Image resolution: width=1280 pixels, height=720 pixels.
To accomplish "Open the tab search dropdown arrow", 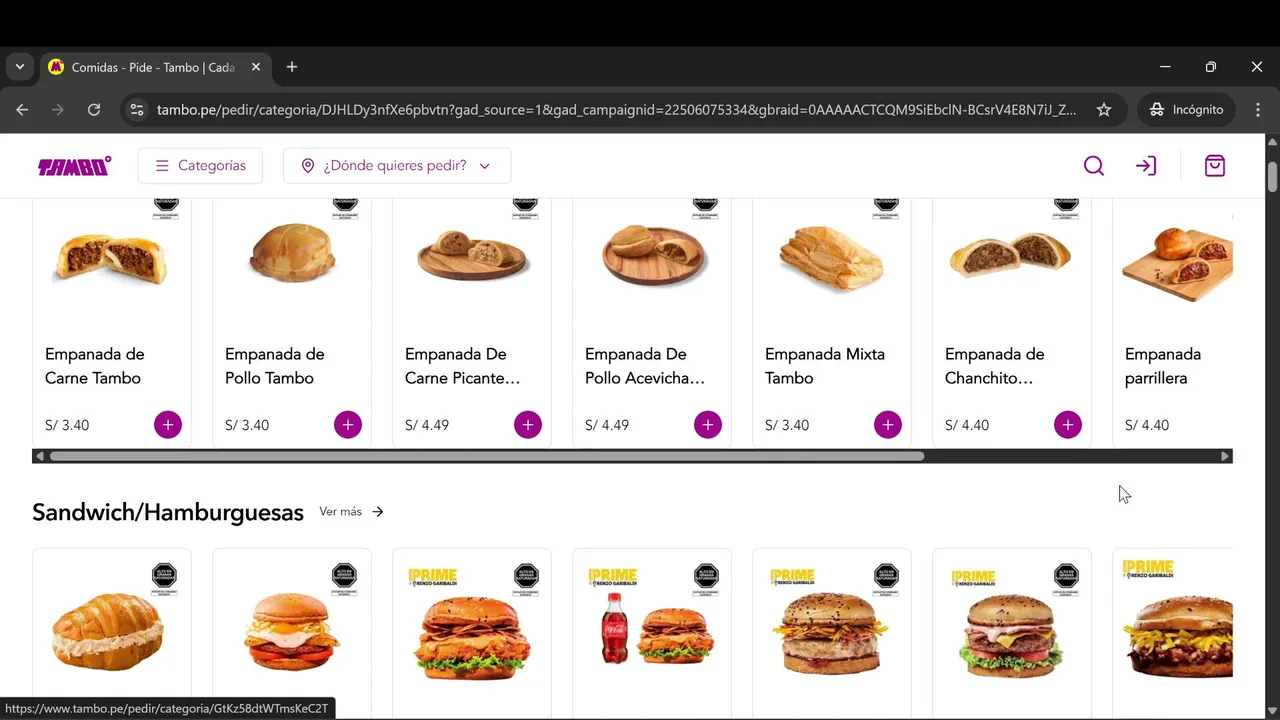I will pos(19,67).
